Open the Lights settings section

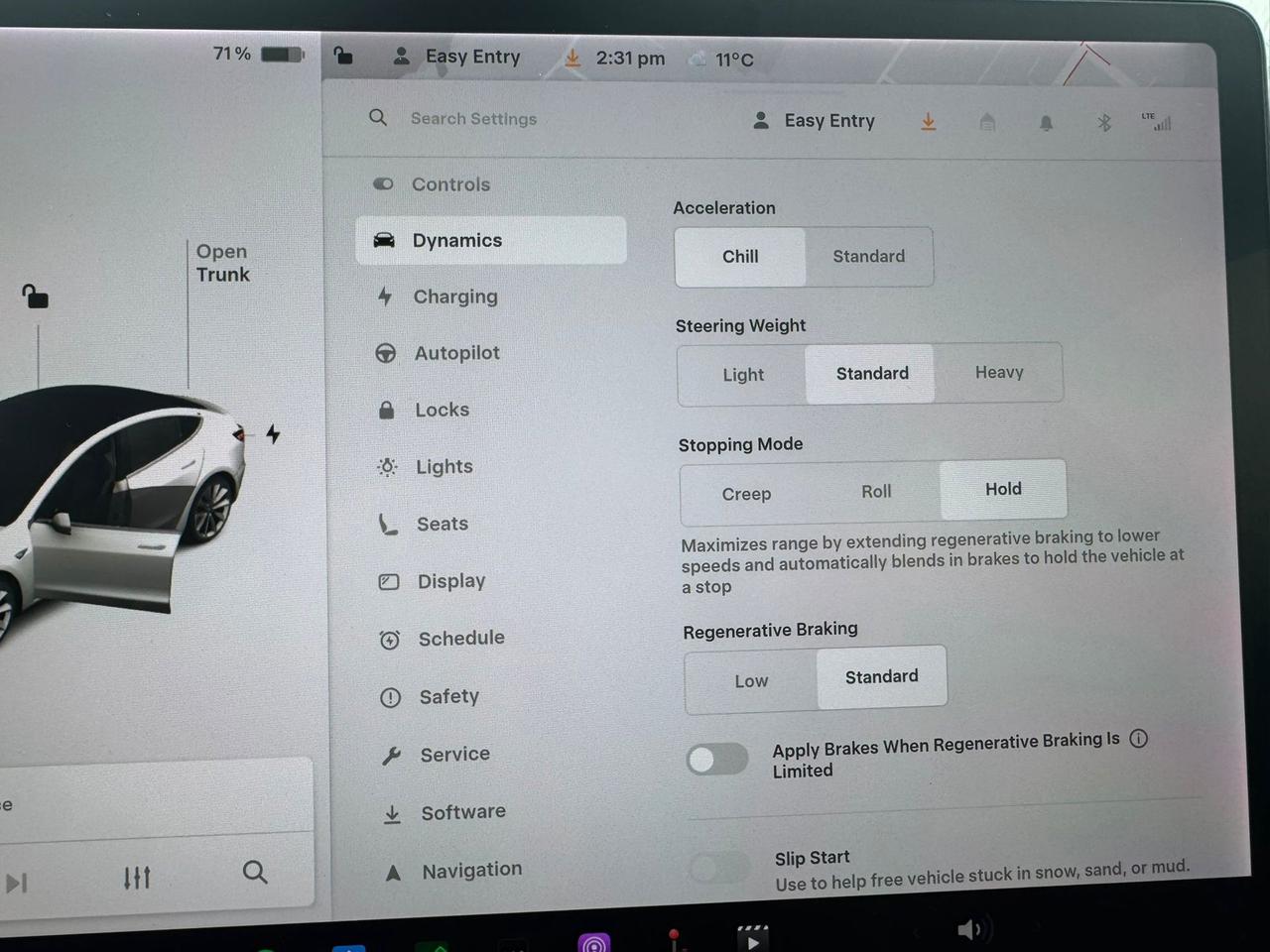495,467
